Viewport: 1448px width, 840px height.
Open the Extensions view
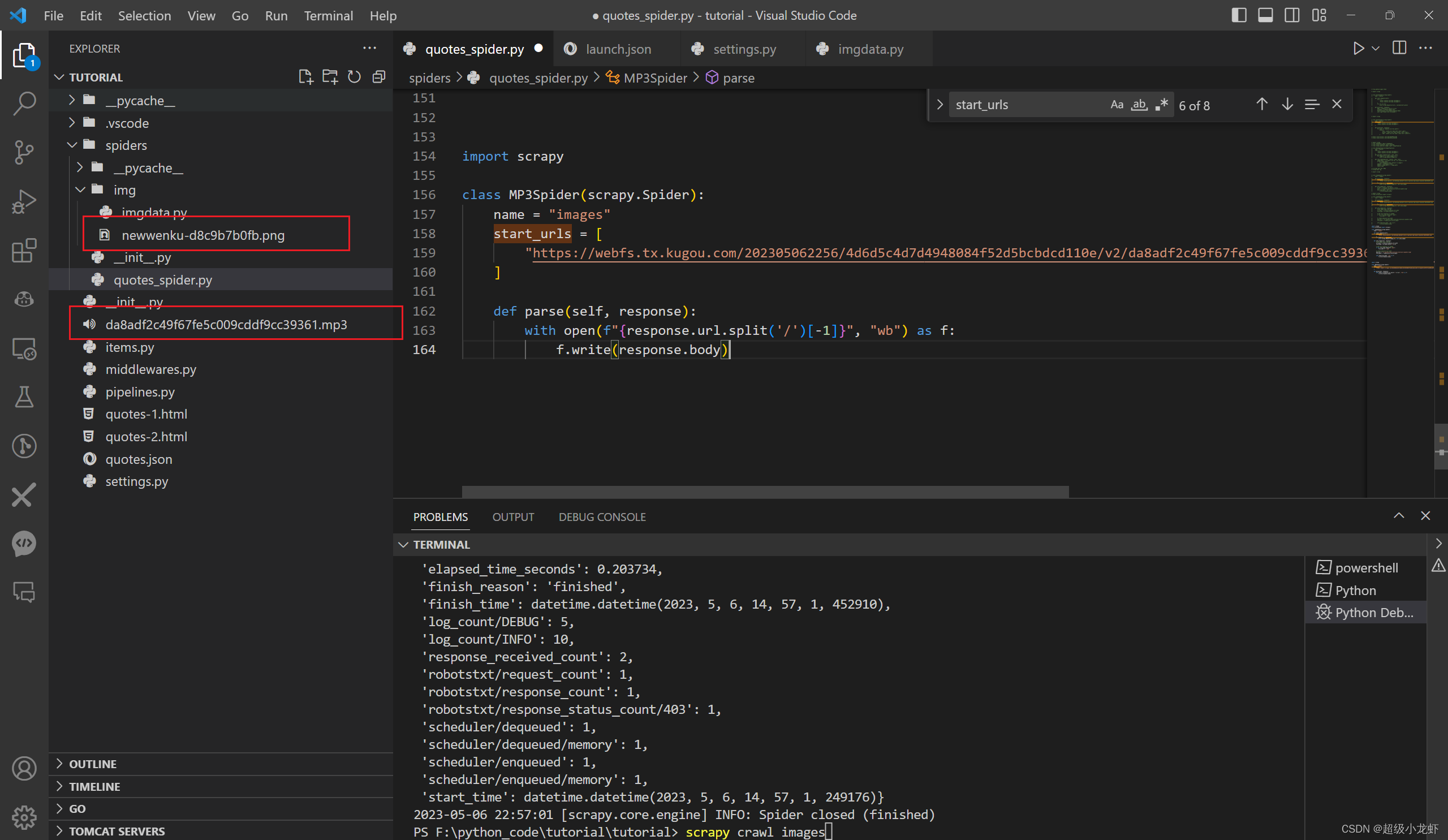24,251
